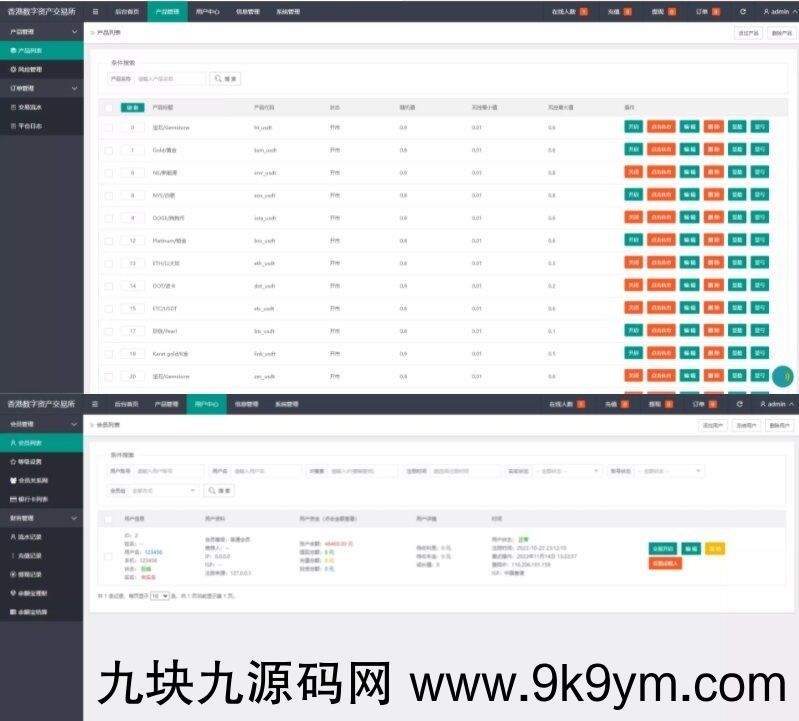
Task: Collapse the 财务管理 sidebar section
Action: point(73,519)
